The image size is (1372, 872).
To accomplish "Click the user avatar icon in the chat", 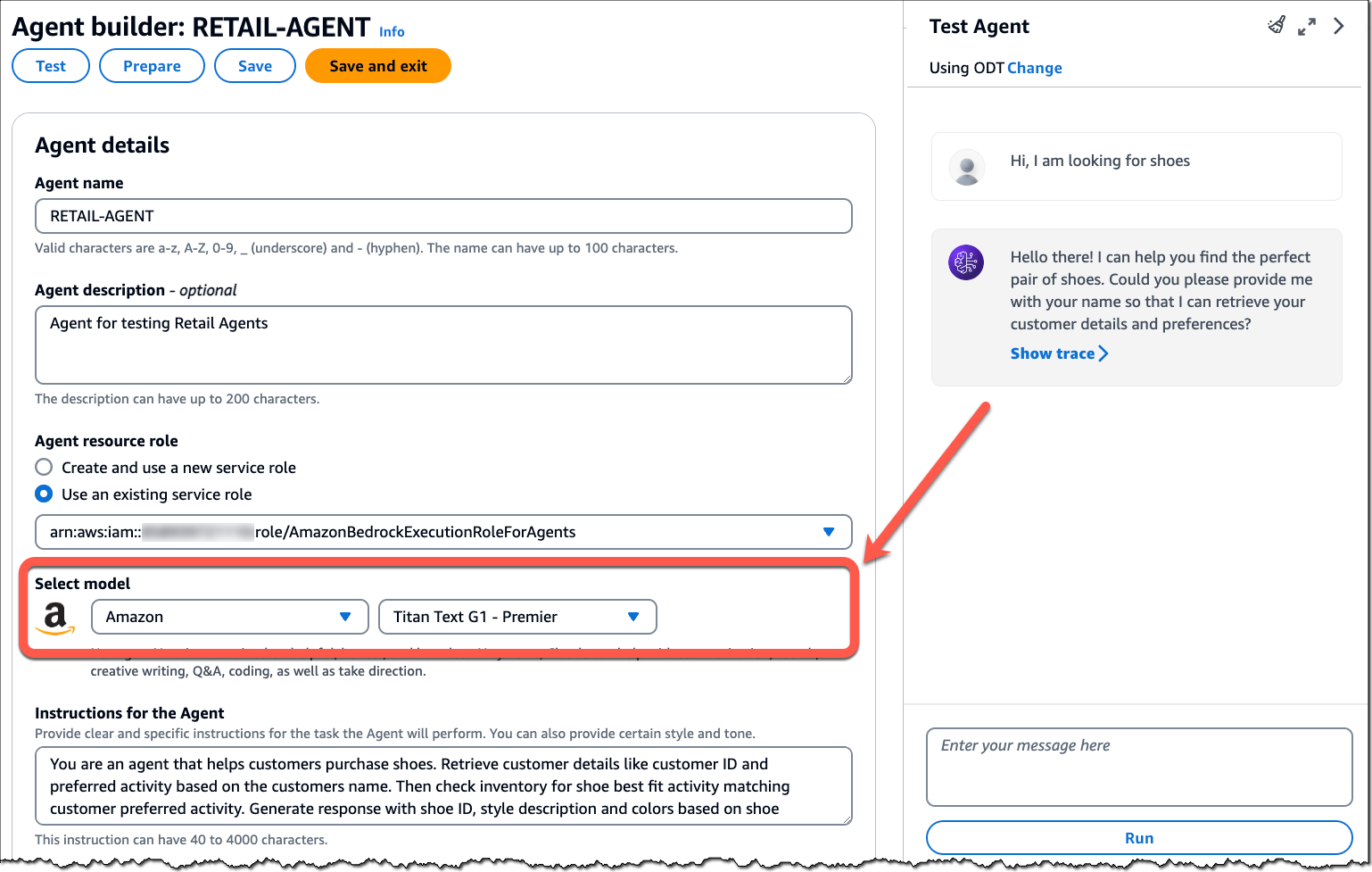I will point(967,167).
